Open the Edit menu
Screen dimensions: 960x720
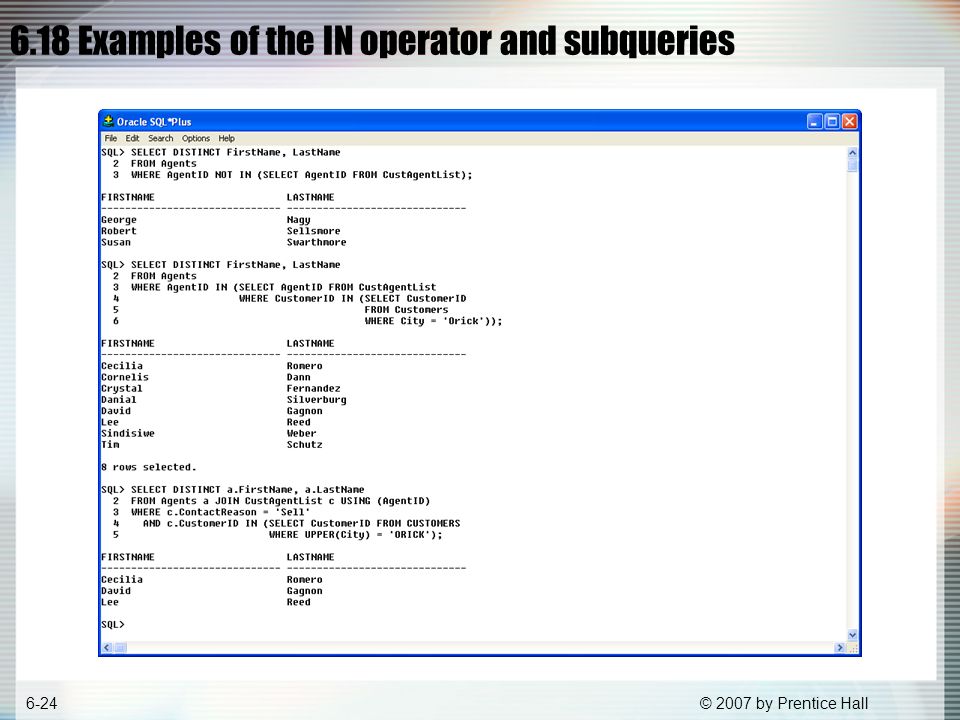(x=132, y=138)
